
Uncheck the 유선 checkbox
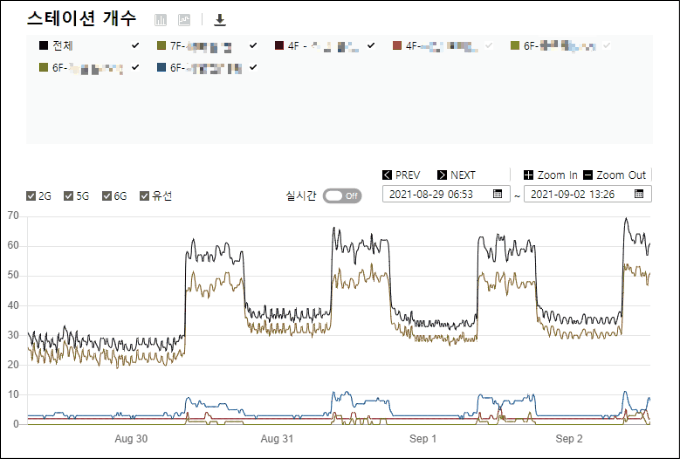coord(144,196)
